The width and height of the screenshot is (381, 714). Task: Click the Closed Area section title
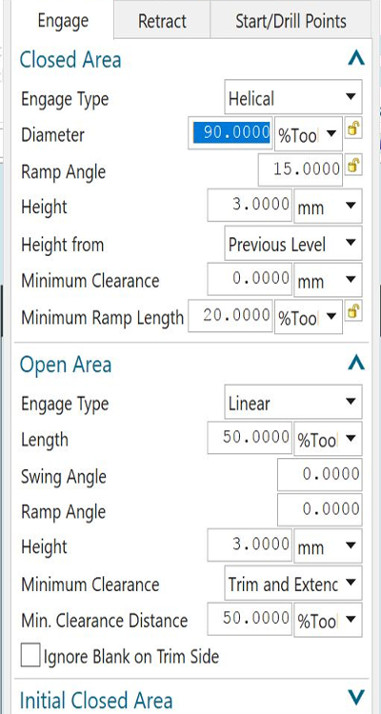[71, 60]
